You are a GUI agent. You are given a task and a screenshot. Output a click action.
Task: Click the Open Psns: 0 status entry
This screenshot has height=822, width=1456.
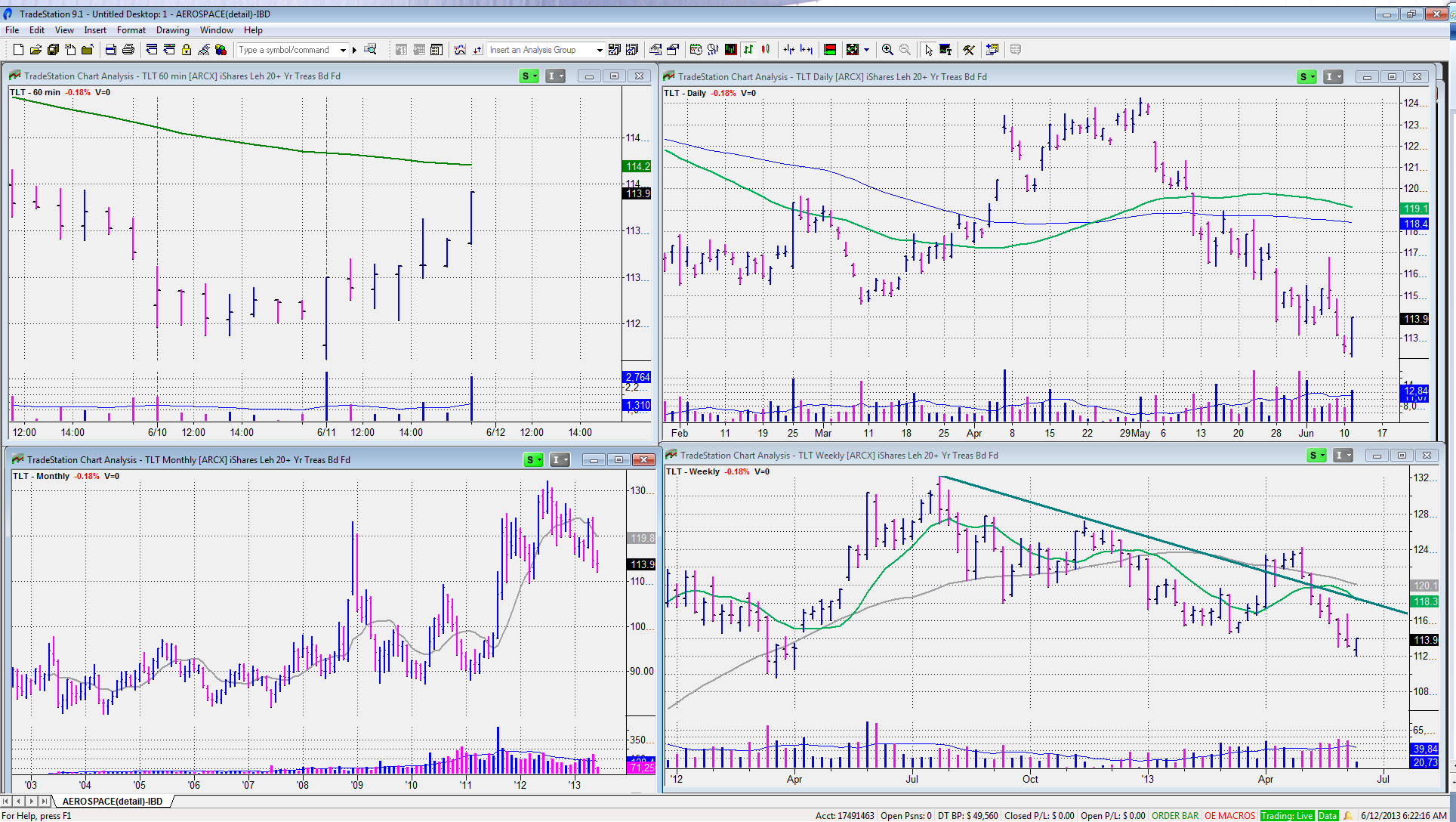(906, 816)
